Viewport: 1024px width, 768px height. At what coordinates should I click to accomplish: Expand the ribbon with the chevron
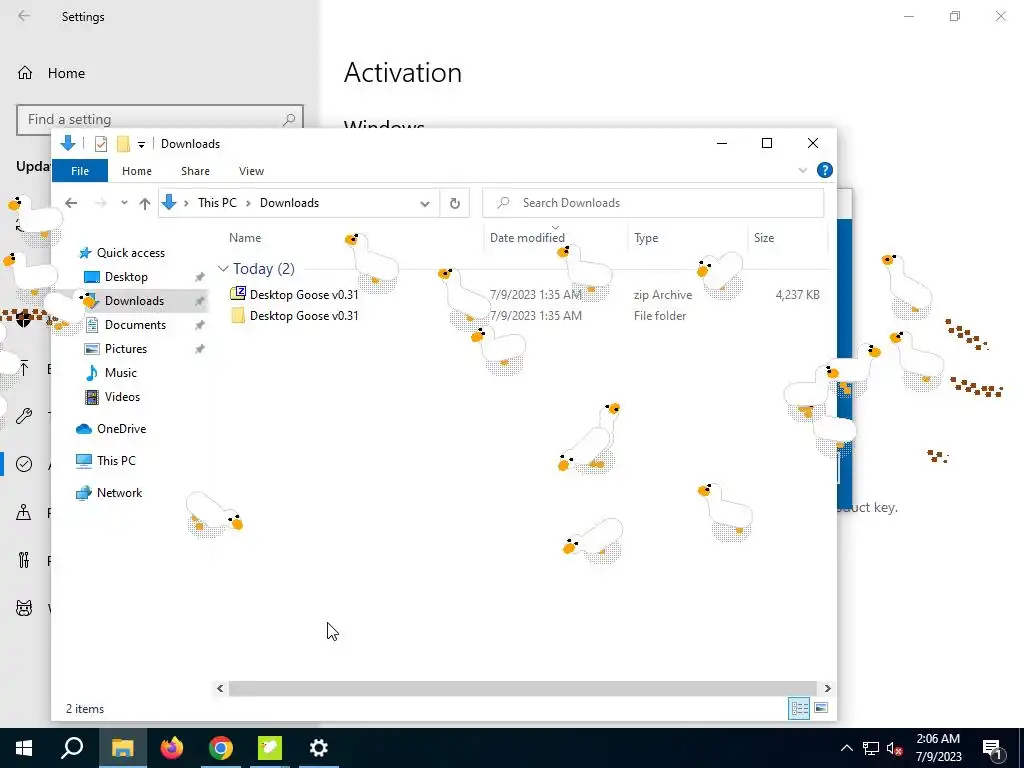pyautogui.click(x=803, y=170)
